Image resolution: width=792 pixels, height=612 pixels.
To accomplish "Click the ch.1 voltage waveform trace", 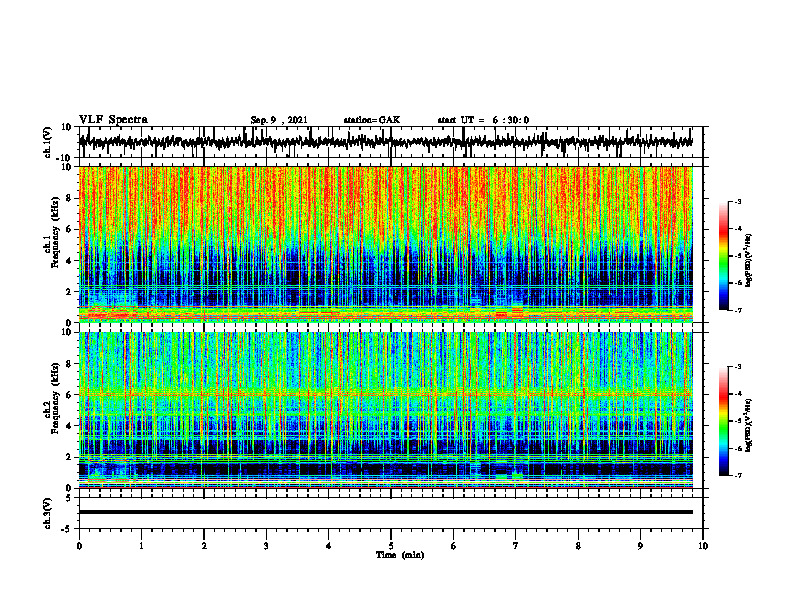I will 386,142.
